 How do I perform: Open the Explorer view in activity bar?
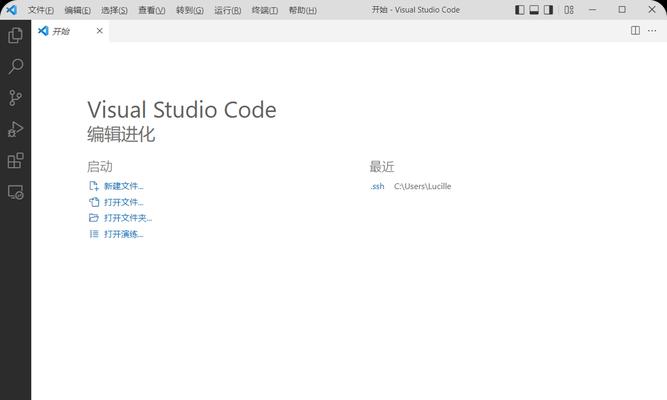[15, 35]
